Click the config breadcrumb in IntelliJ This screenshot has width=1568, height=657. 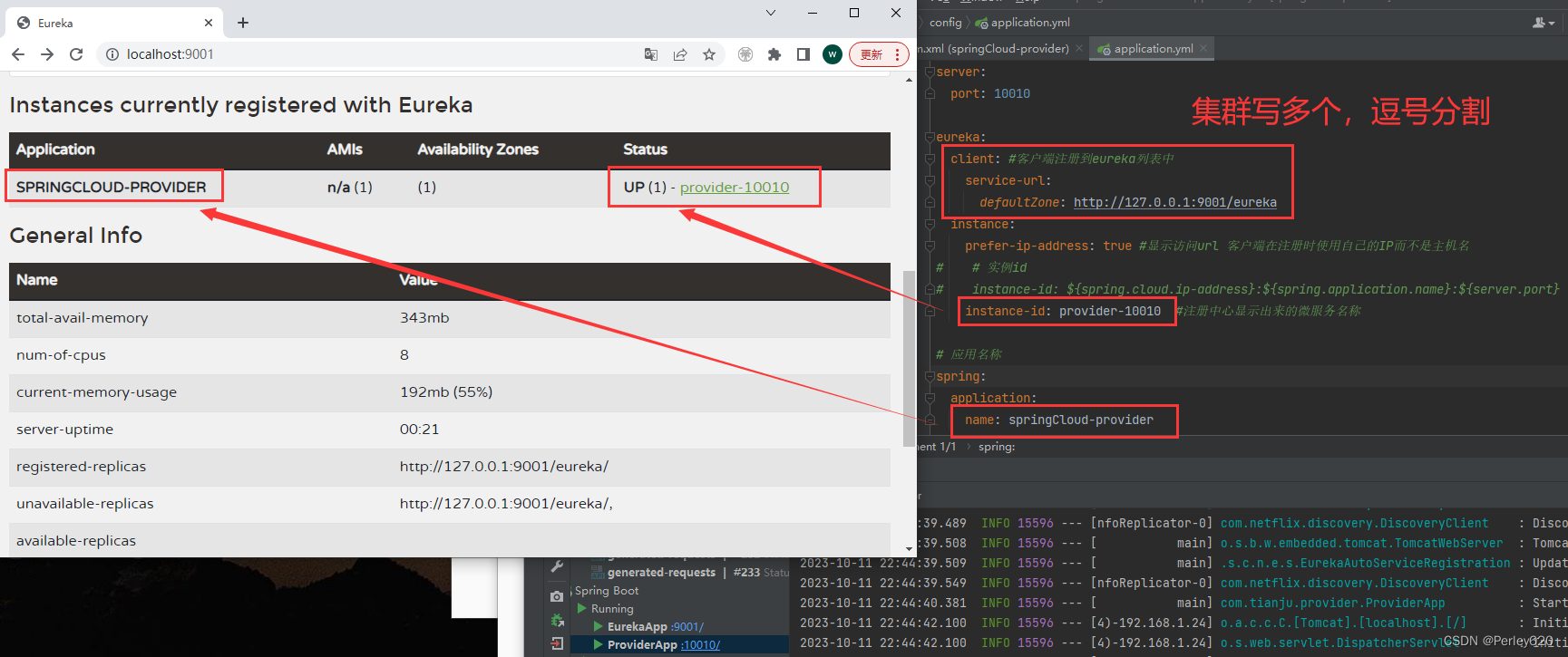click(x=945, y=23)
